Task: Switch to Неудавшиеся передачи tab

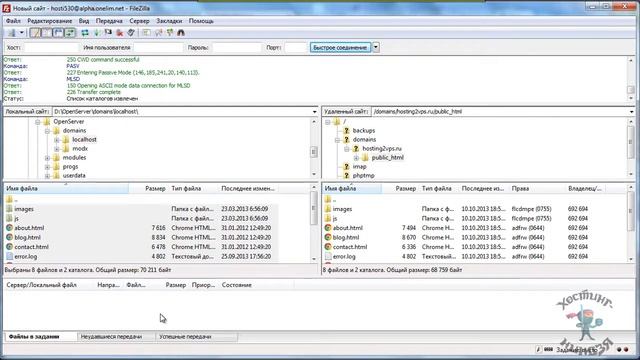Action: pyautogui.click(x=111, y=337)
